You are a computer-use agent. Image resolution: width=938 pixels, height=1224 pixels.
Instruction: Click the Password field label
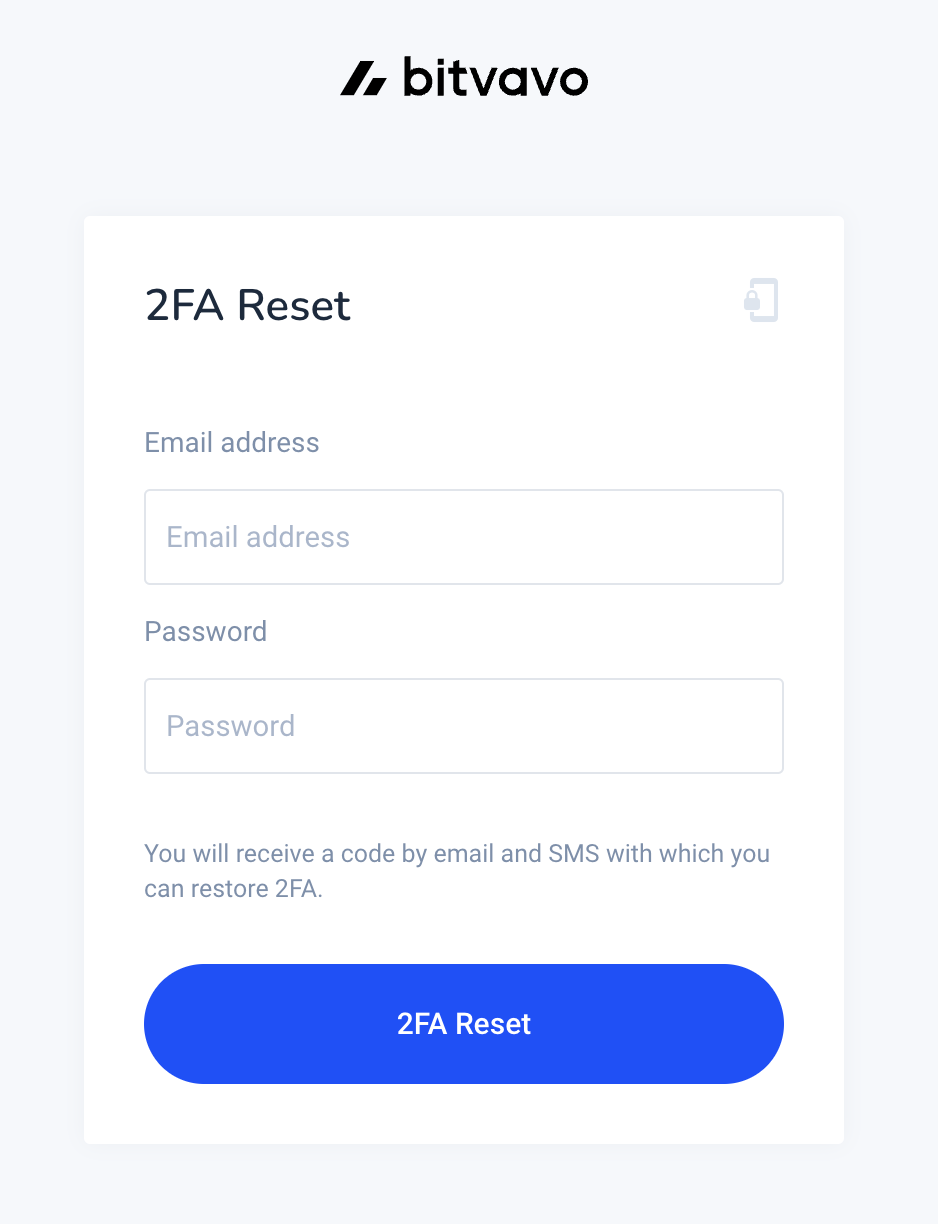[206, 632]
